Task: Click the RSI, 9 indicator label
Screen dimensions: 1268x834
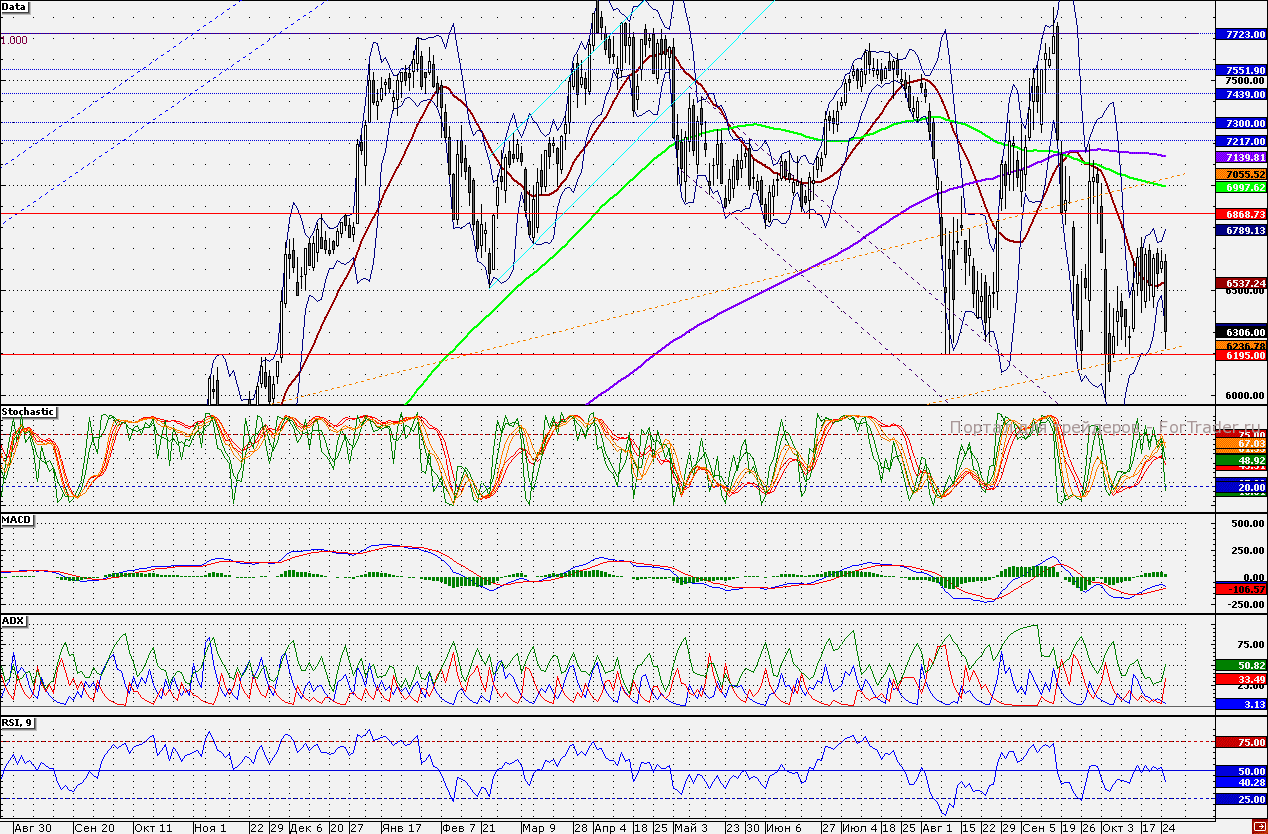Action: click(18, 723)
